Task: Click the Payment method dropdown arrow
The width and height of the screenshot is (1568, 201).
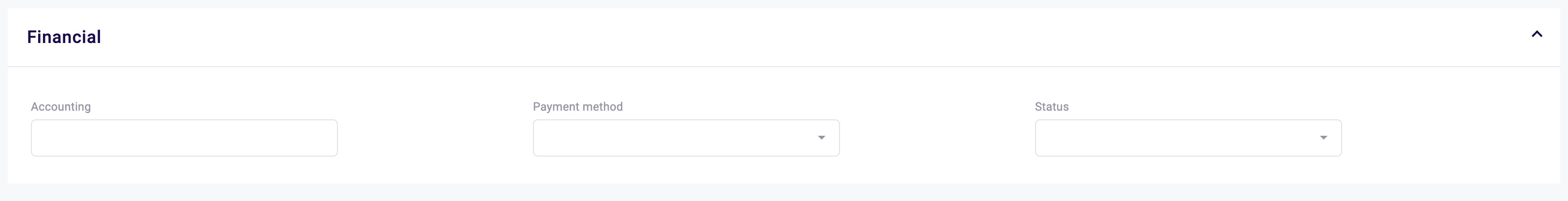Action: [821, 138]
